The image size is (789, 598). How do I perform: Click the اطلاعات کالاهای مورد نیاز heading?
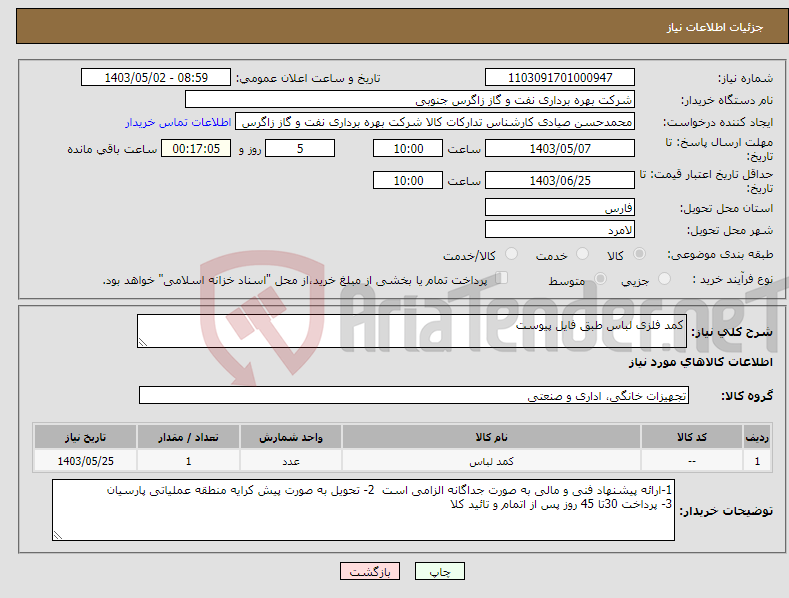(x=700, y=362)
